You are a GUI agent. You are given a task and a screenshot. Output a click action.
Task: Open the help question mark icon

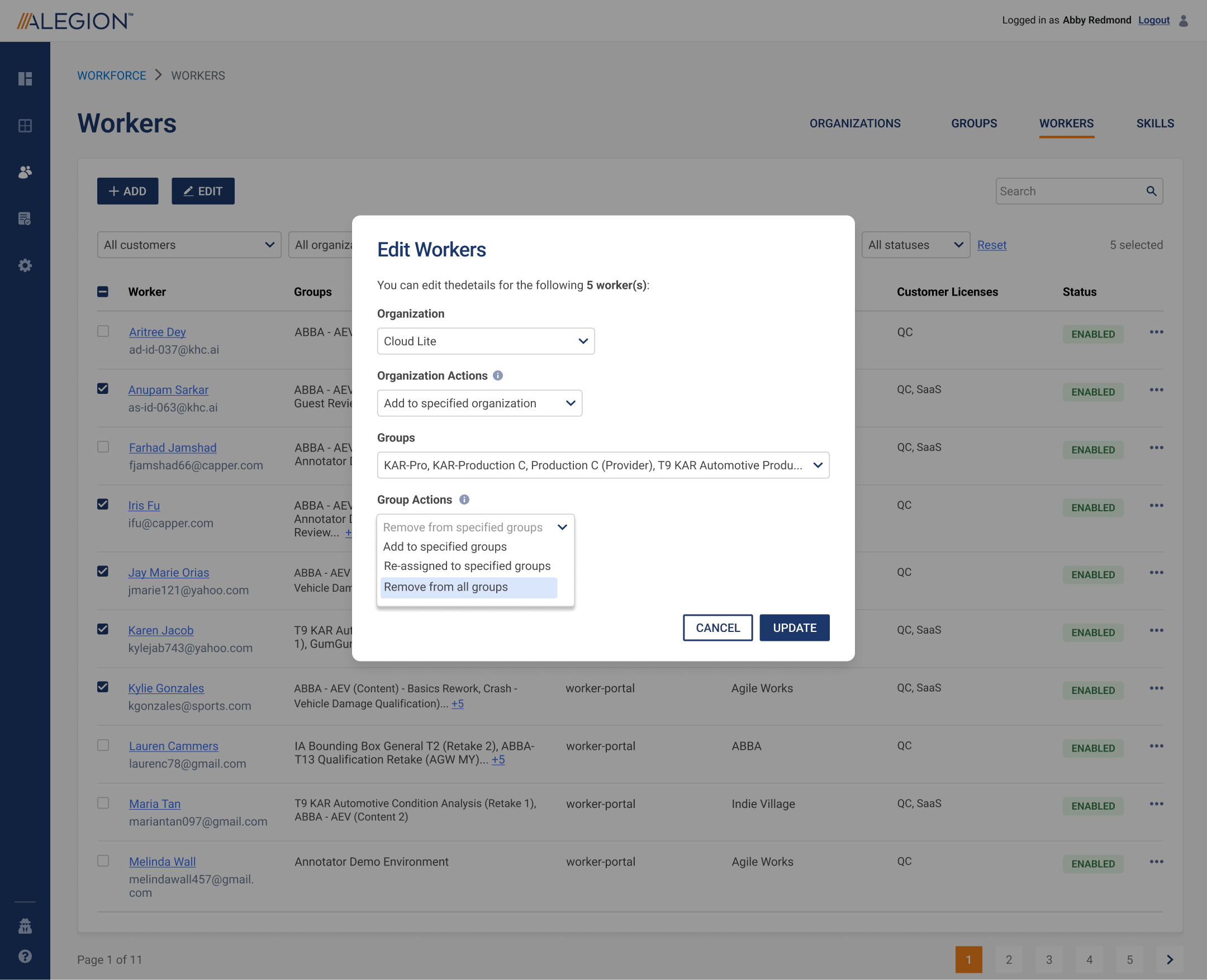click(x=25, y=957)
